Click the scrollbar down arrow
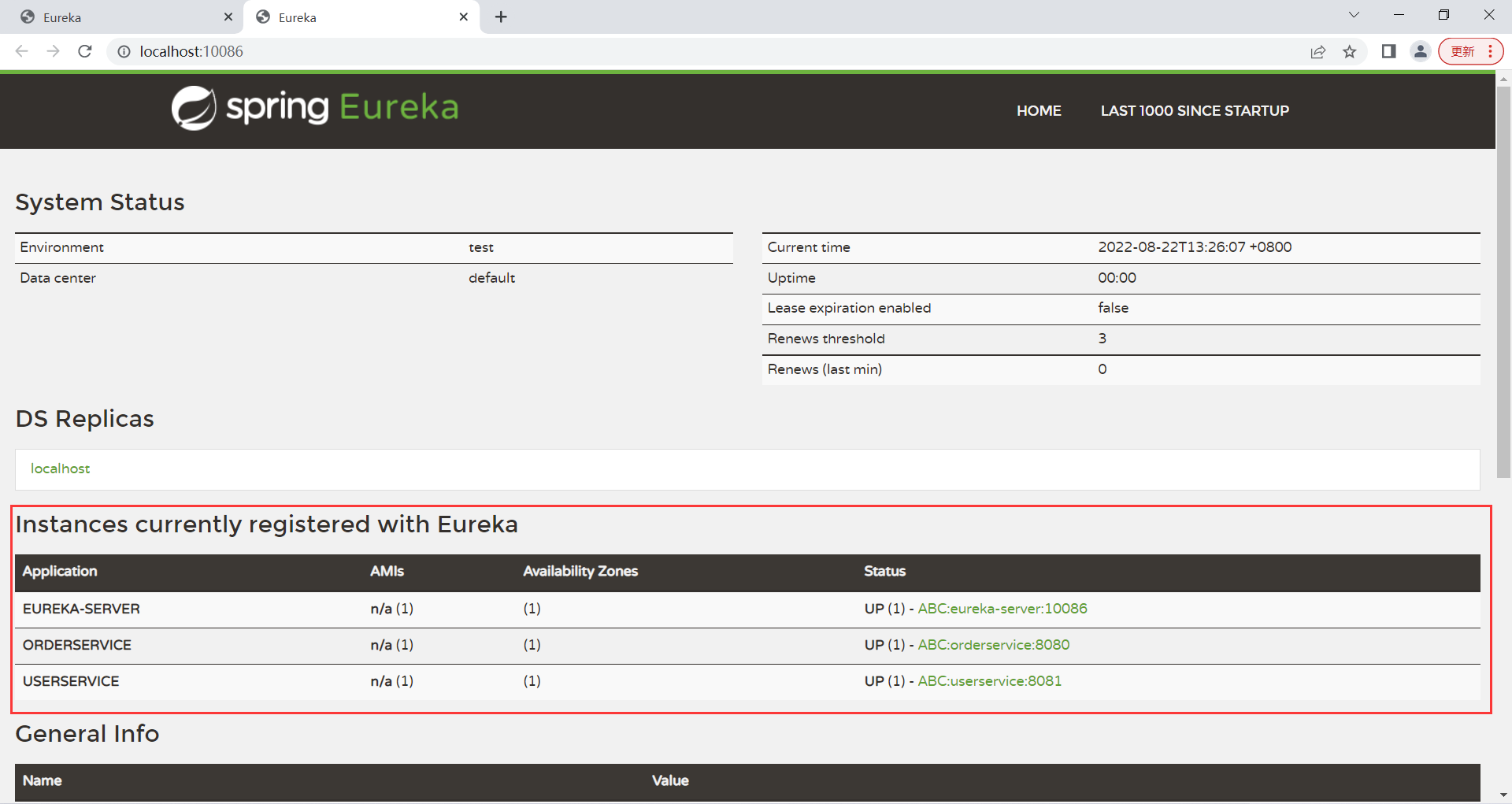Screen dimensions: 1512x804 pyautogui.click(x=1503, y=795)
